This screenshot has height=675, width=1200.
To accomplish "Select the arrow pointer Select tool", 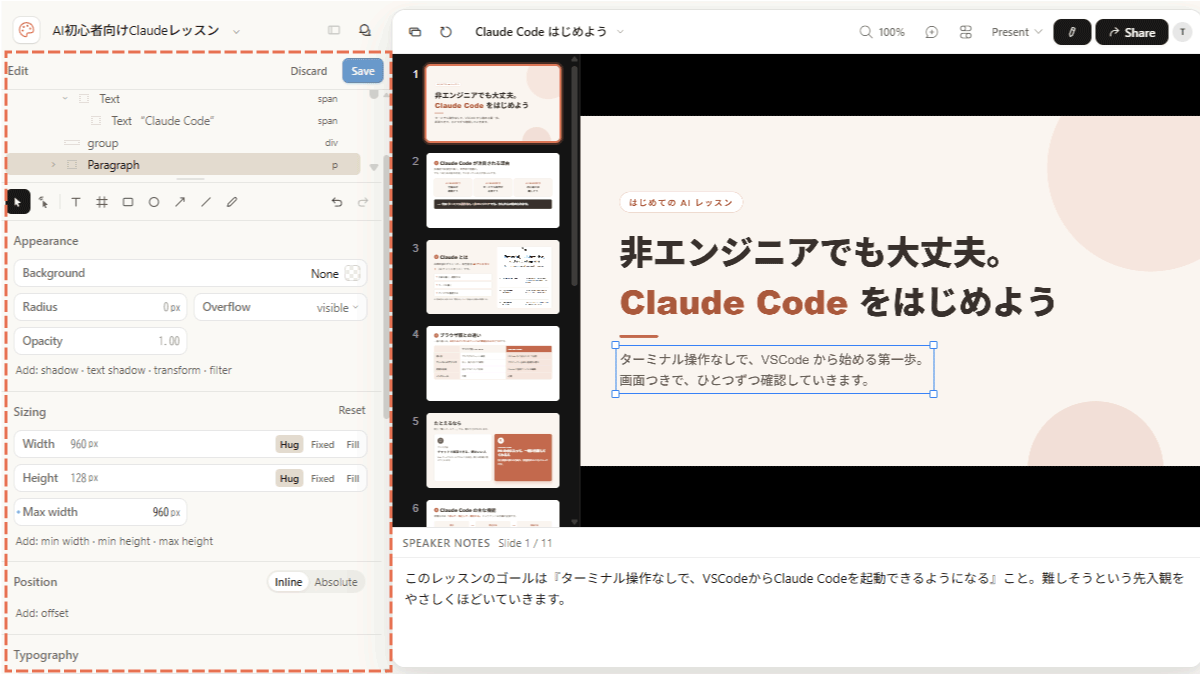I will pyautogui.click(x=18, y=202).
